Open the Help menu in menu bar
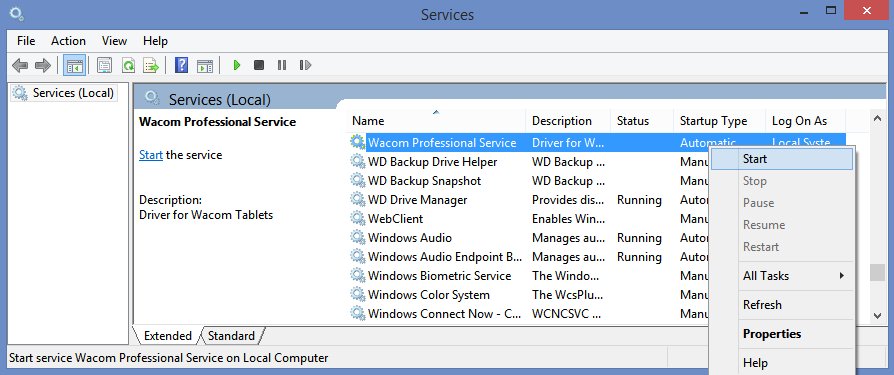This screenshot has height=375, width=894. pyautogui.click(x=155, y=41)
